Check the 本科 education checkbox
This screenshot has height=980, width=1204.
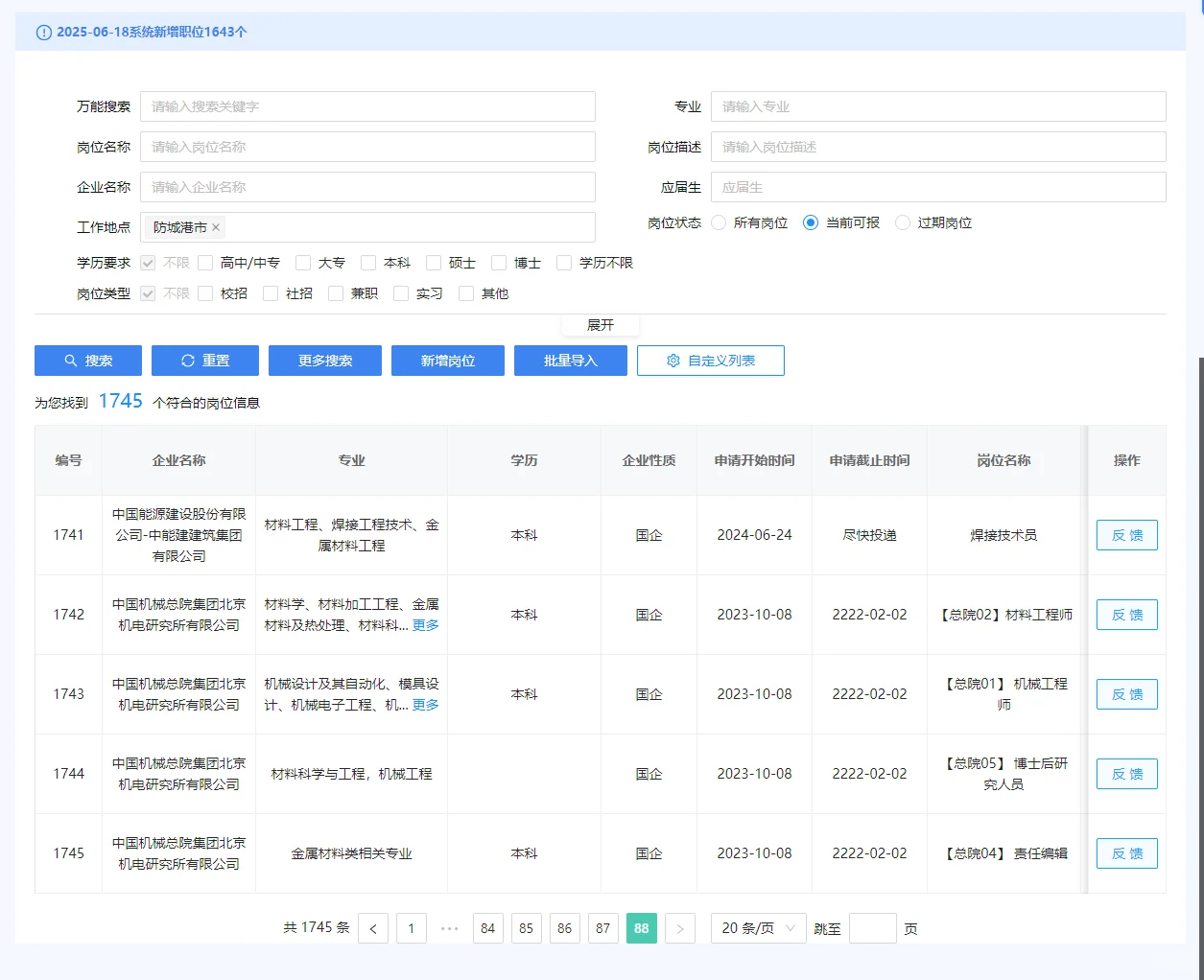[368, 263]
